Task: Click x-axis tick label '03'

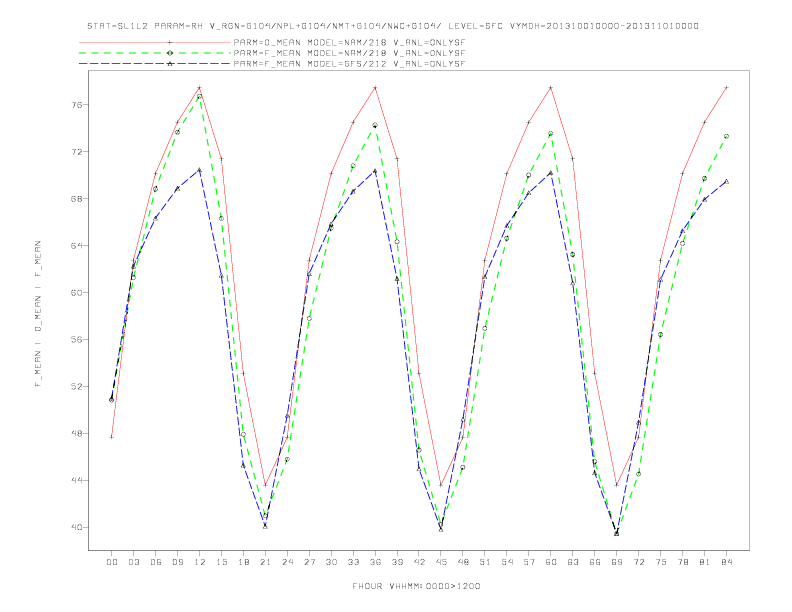Action: [x=134, y=562]
